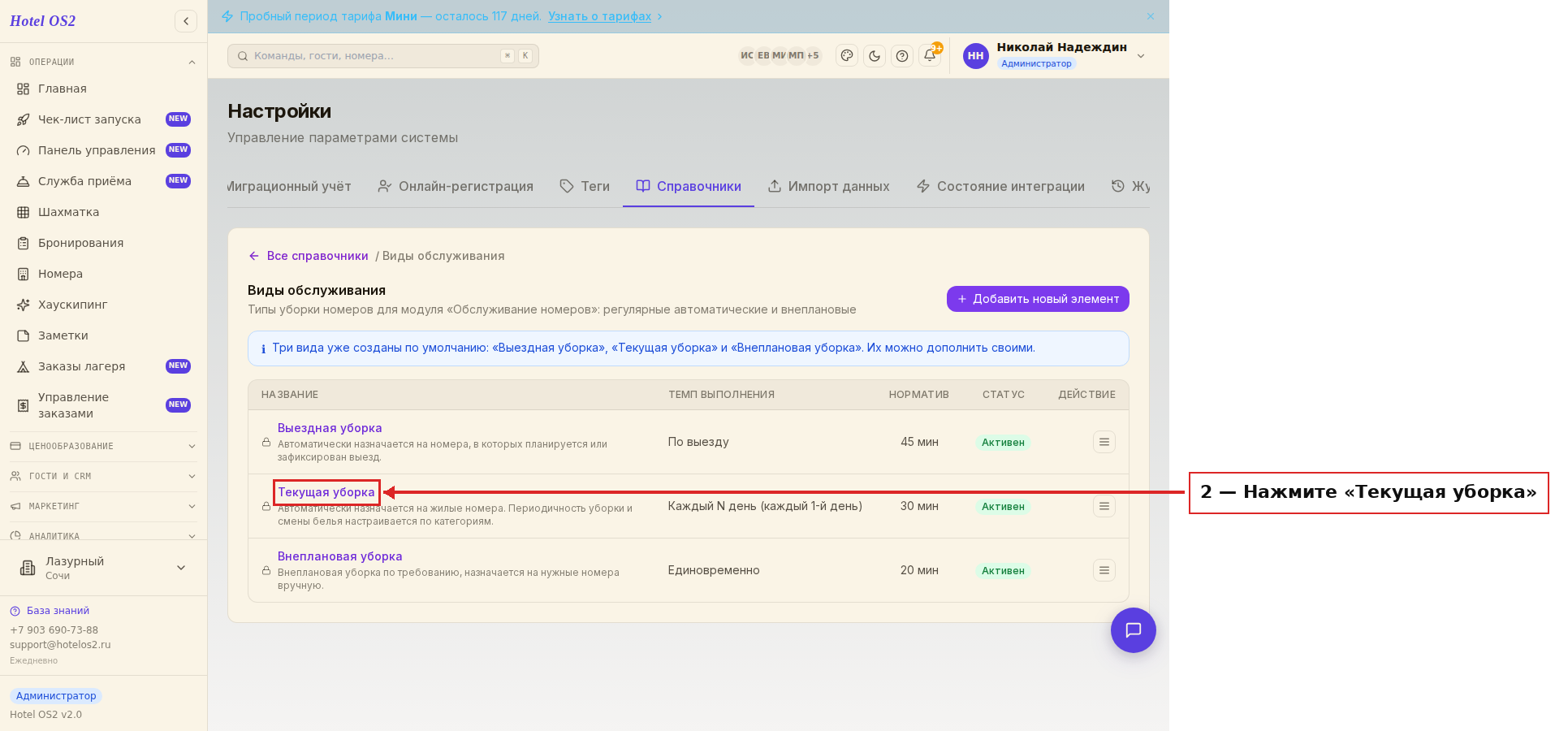Switch to Миграционный учёт tab
This screenshot has height=731, width=1568.
[x=289, y=186]
